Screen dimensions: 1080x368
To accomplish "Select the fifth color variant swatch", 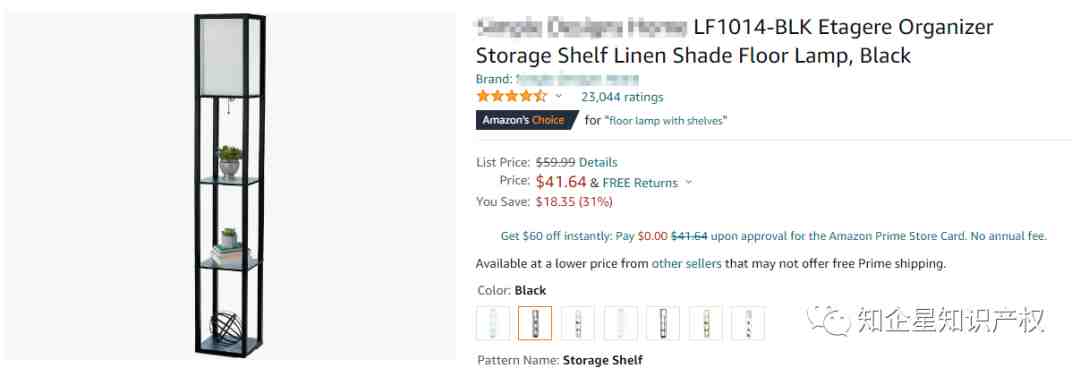I will coord(663,323).
